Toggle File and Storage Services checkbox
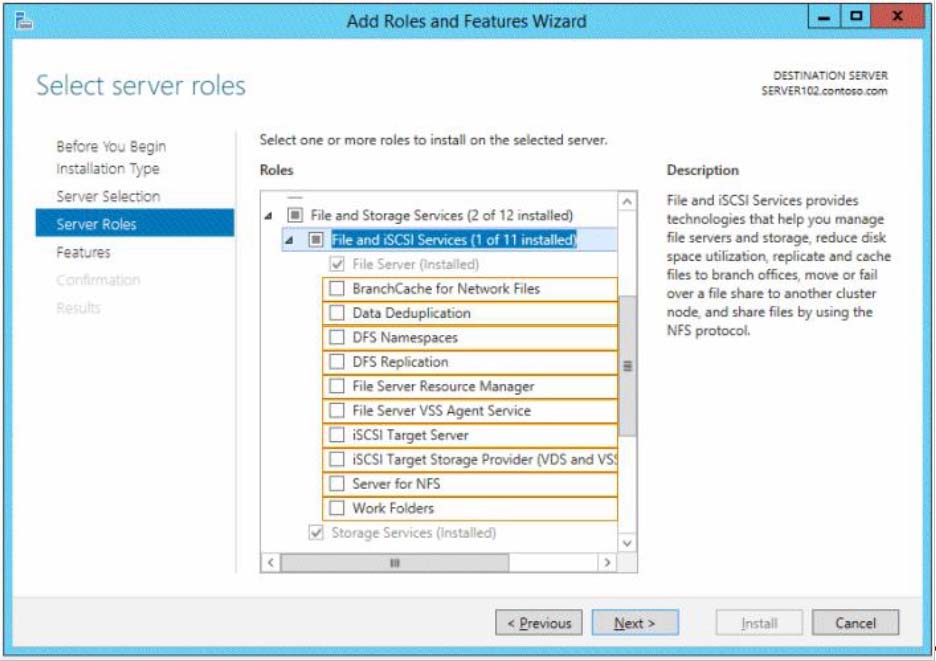This screenshot has width=936, height=661. 295,215
